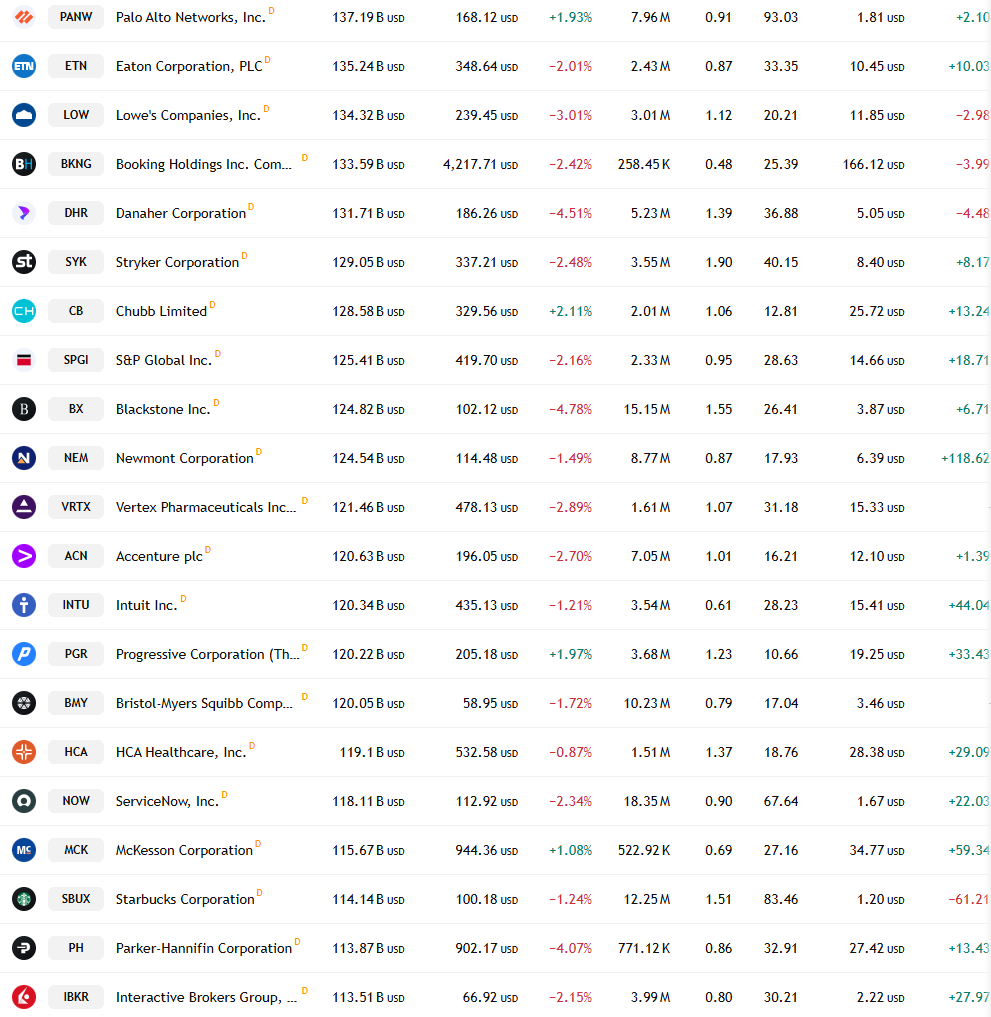Open Booking Holdings Inc. company link

204,164
